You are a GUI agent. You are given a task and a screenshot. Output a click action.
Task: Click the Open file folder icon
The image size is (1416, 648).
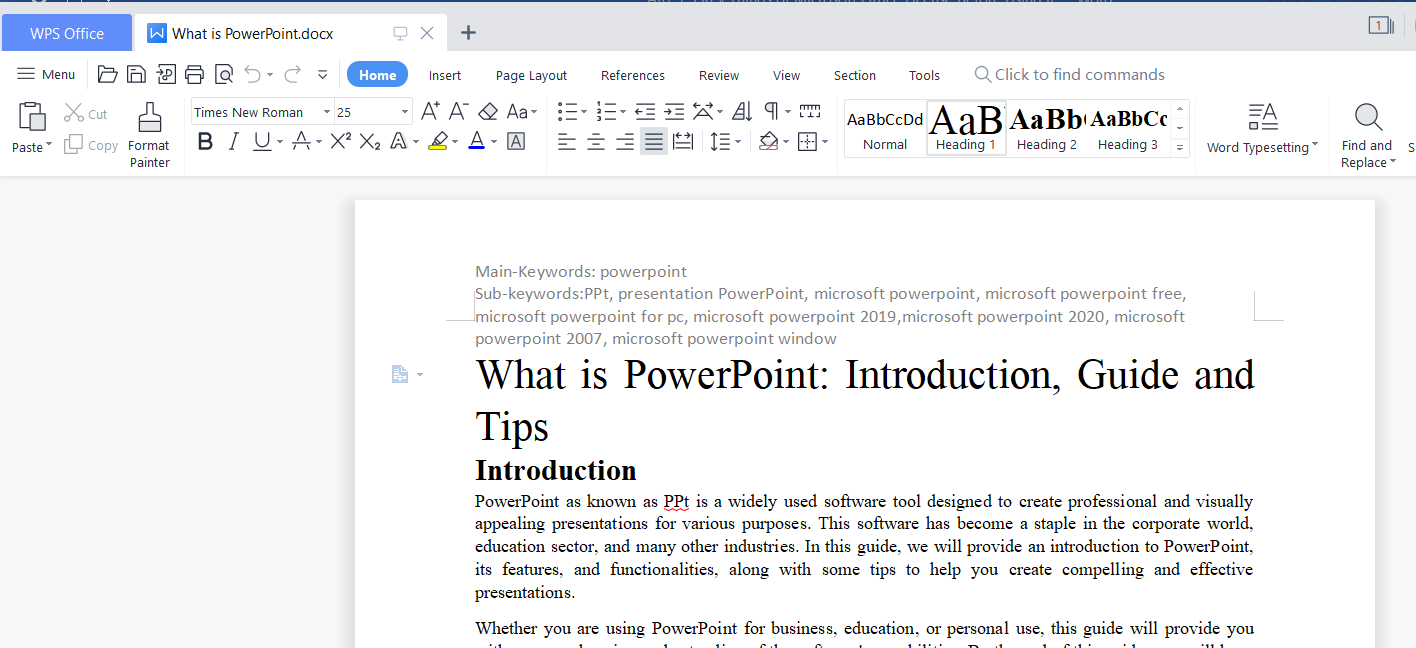[107, 74]
